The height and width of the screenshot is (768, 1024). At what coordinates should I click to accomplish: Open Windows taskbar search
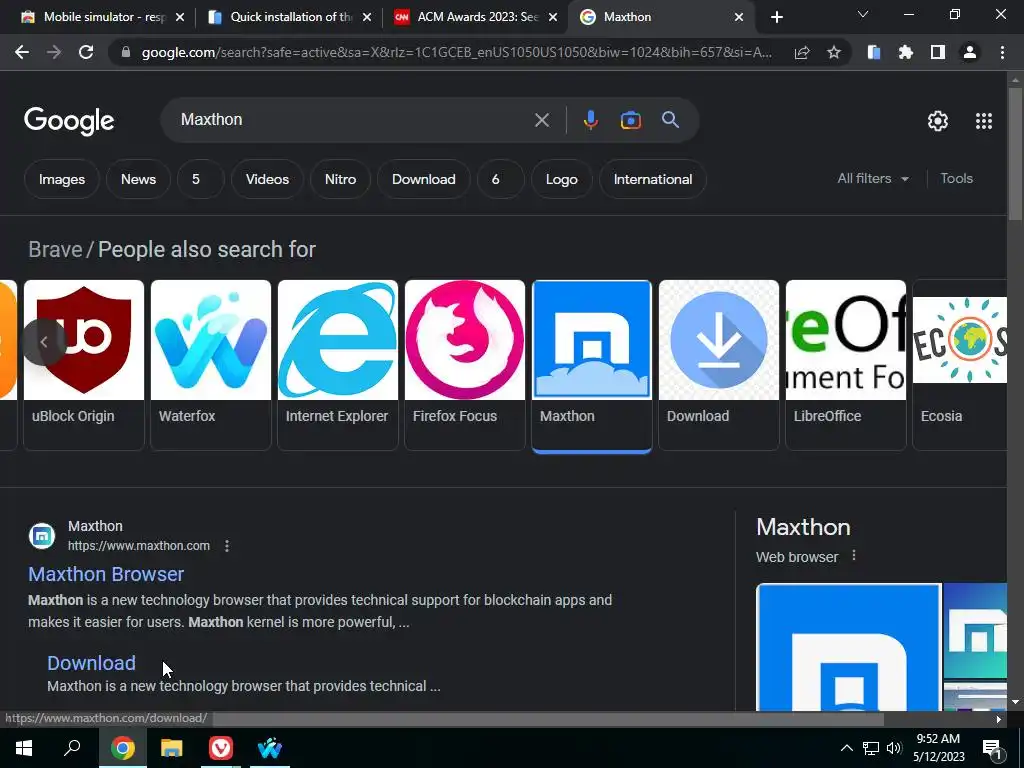click(72, 748)
